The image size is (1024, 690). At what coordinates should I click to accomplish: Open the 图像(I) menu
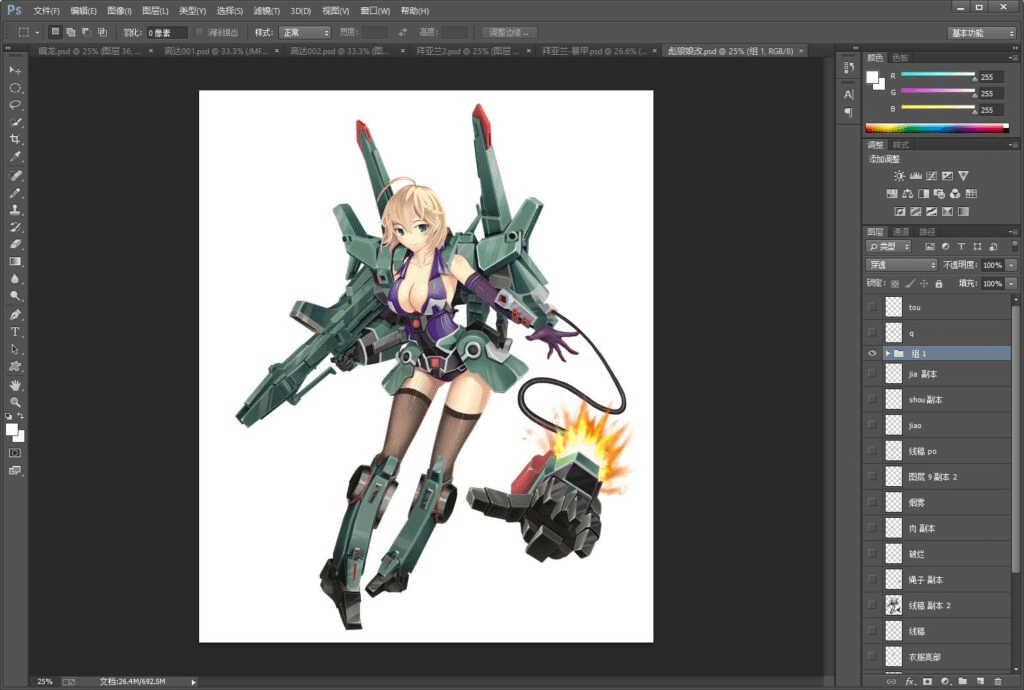pyautogui.click(x=119, y=10)
